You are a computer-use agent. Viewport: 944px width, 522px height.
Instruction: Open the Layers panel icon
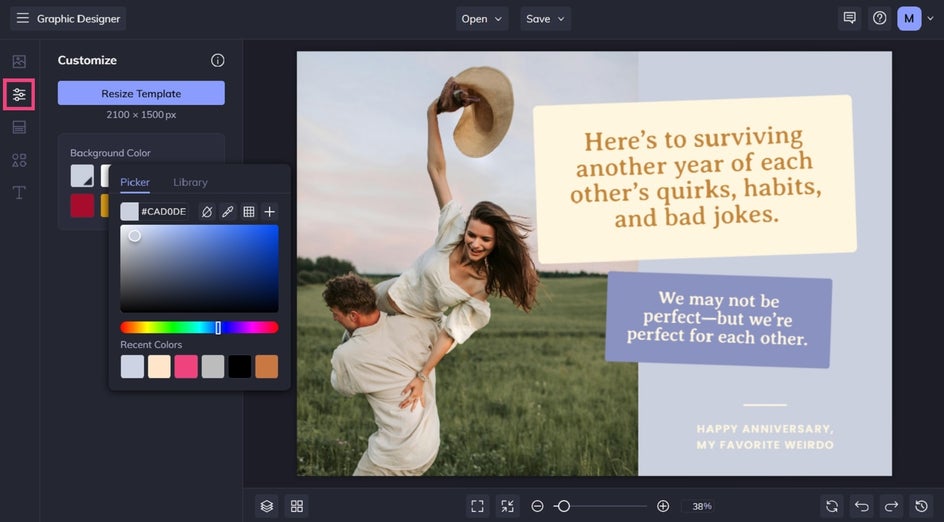click(x=267, y=506)
